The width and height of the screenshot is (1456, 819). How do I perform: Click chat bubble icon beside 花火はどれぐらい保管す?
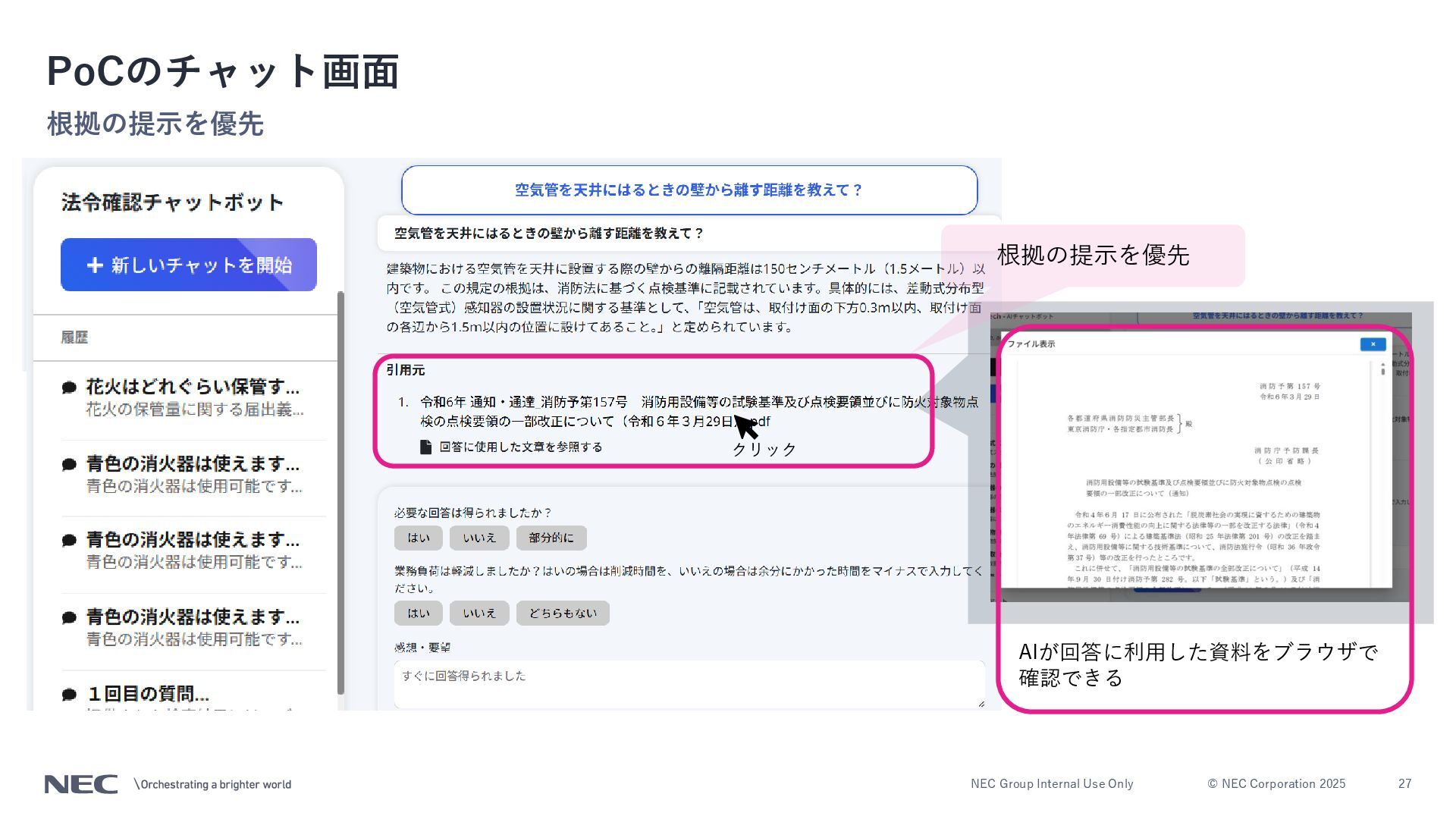[x=69, y=388]
